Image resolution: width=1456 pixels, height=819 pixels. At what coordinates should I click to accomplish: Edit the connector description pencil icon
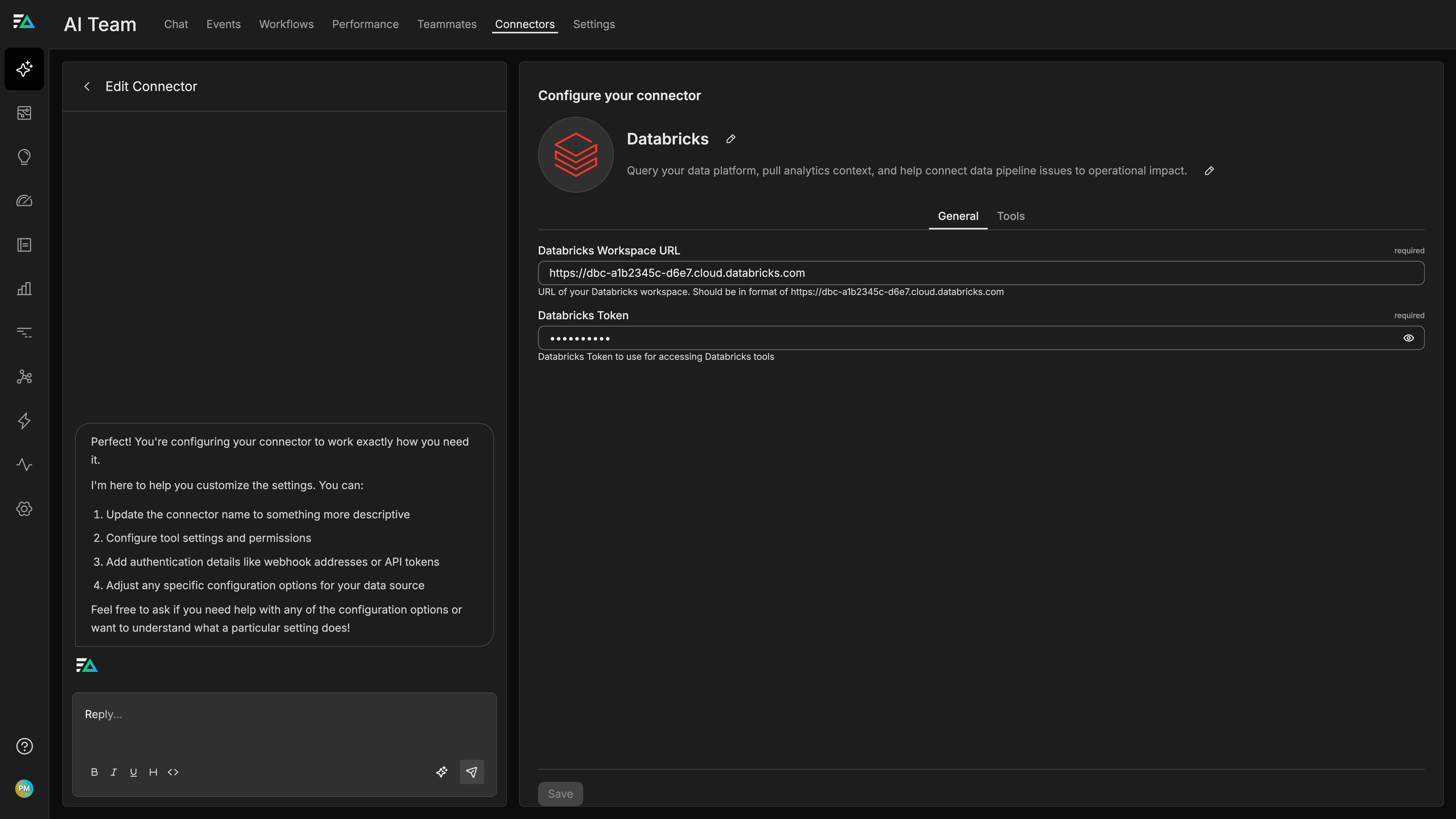[x=1209, y=171]
